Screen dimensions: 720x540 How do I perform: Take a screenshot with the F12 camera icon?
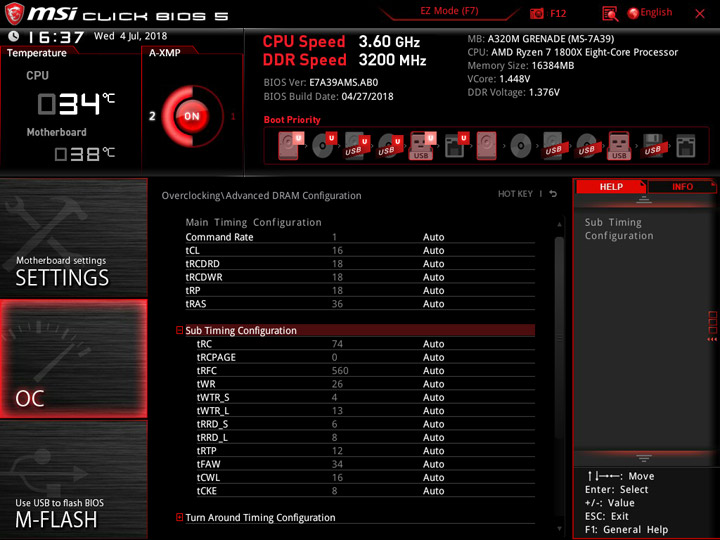click(x=536, y=14)
